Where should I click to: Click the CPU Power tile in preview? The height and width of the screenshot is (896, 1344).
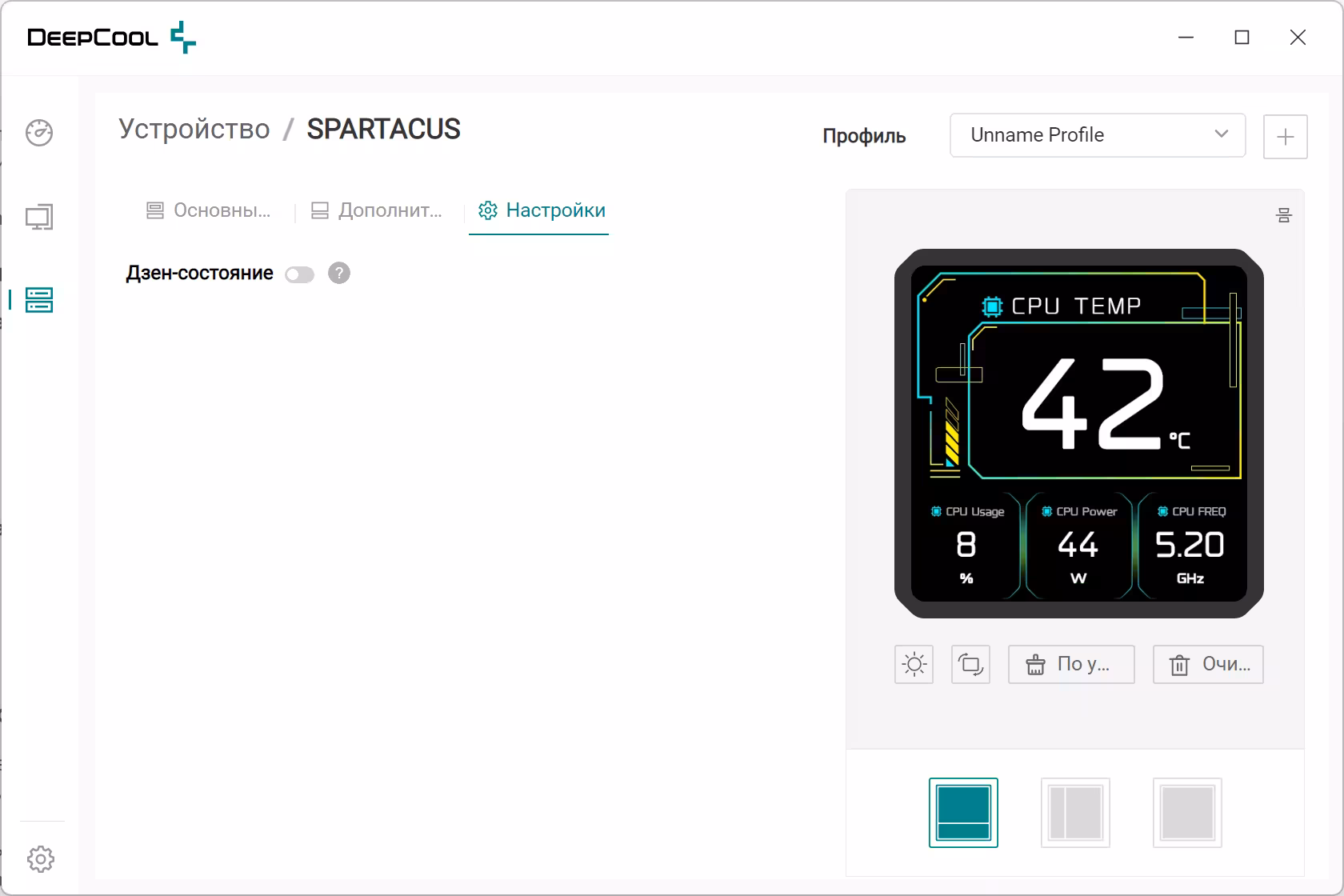1078,546
